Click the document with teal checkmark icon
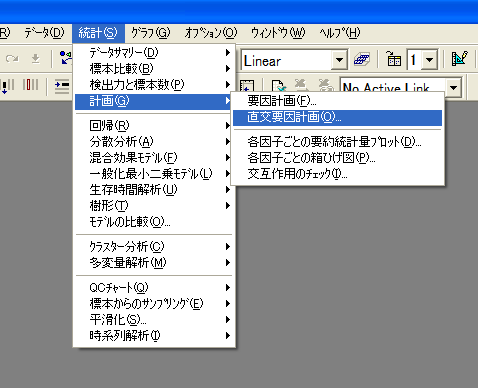Screen dimensions: 478x388 tap(278, 85)
